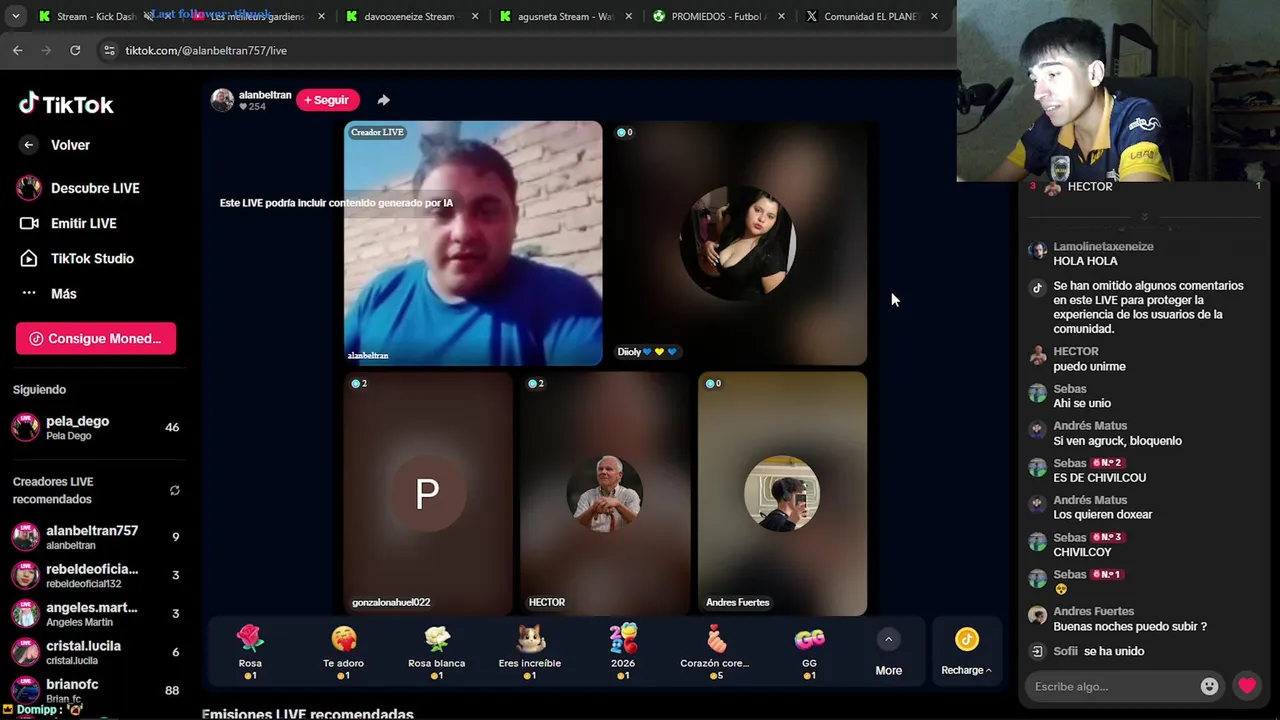Click alanbeltran profile avatar in header
This screenshot has height=720, width=1280.
click(x=222, y=100)
